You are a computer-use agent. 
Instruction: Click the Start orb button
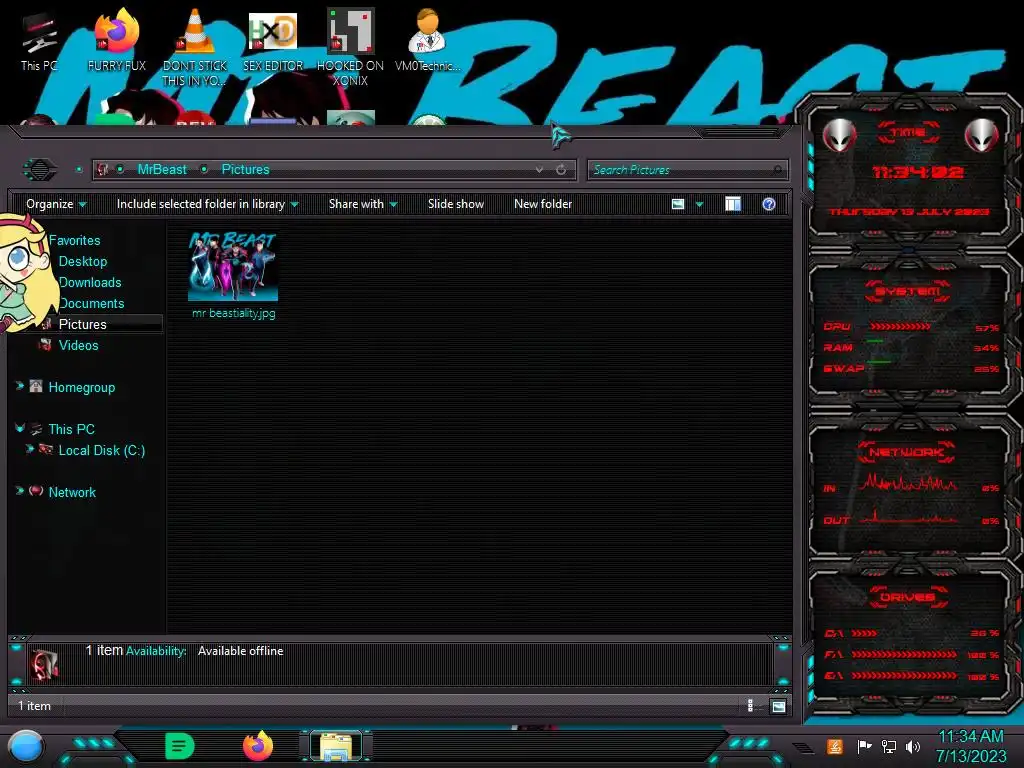26,746
